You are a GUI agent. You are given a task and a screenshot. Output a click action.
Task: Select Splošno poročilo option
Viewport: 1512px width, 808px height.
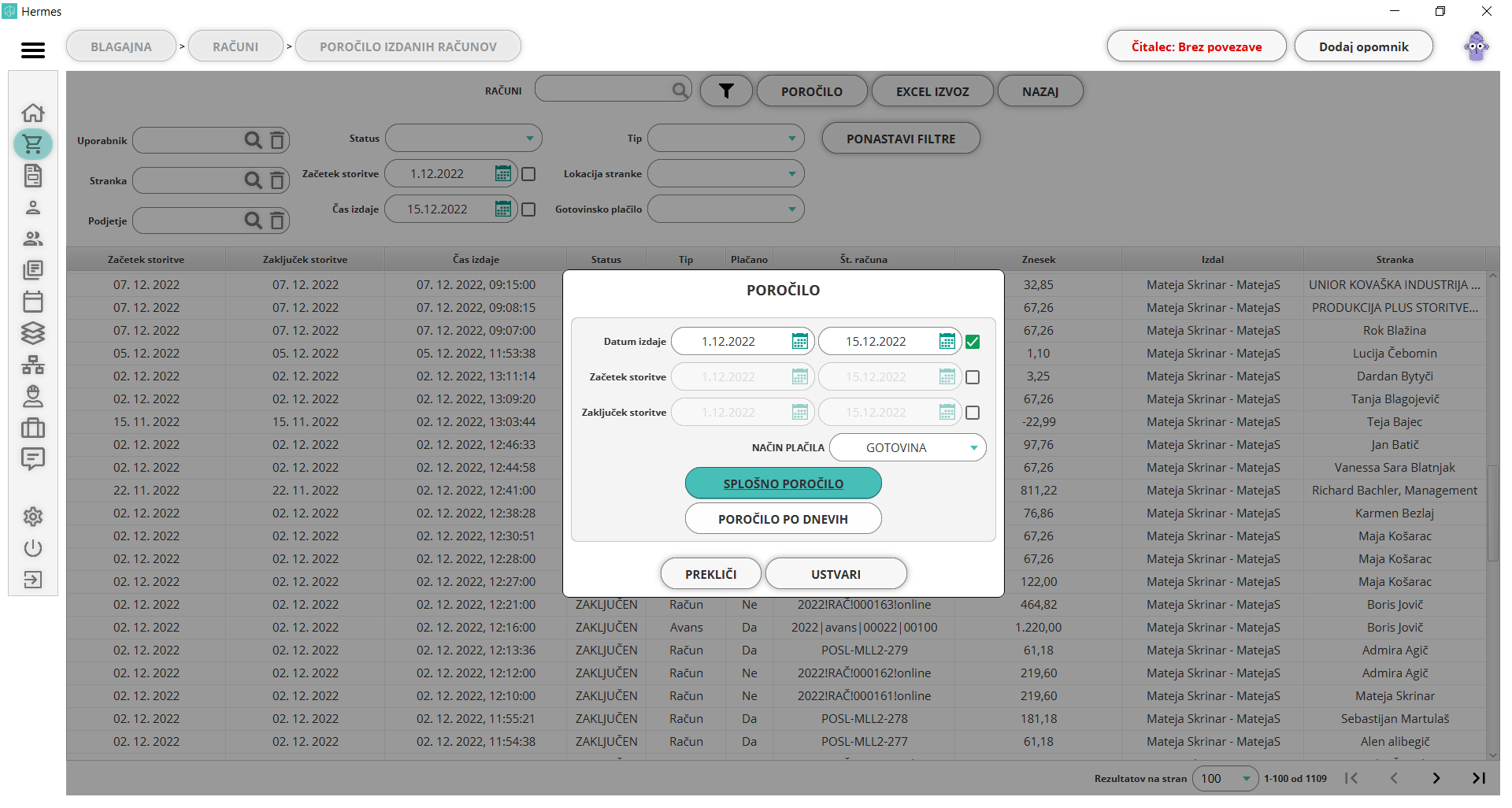pos(784,484)
